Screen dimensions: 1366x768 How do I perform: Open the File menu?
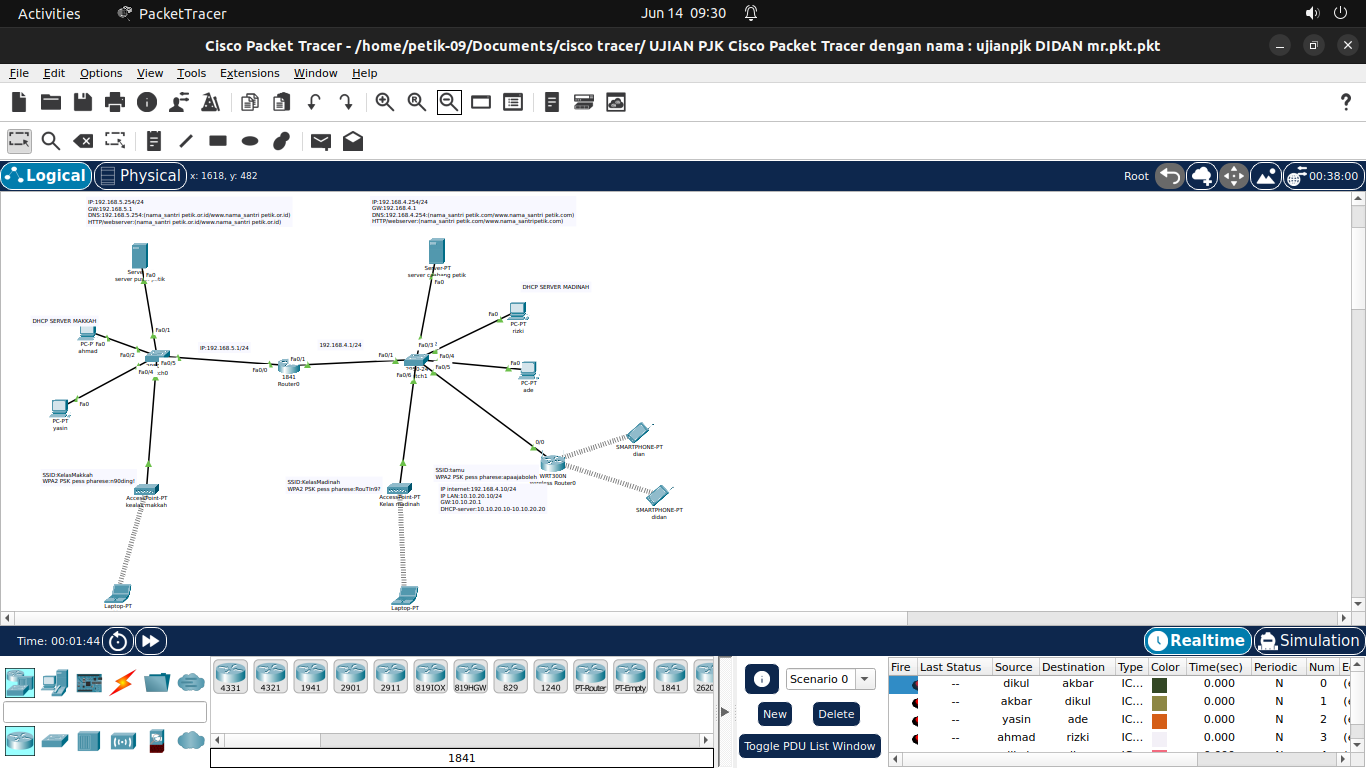[x=19, y=73]
